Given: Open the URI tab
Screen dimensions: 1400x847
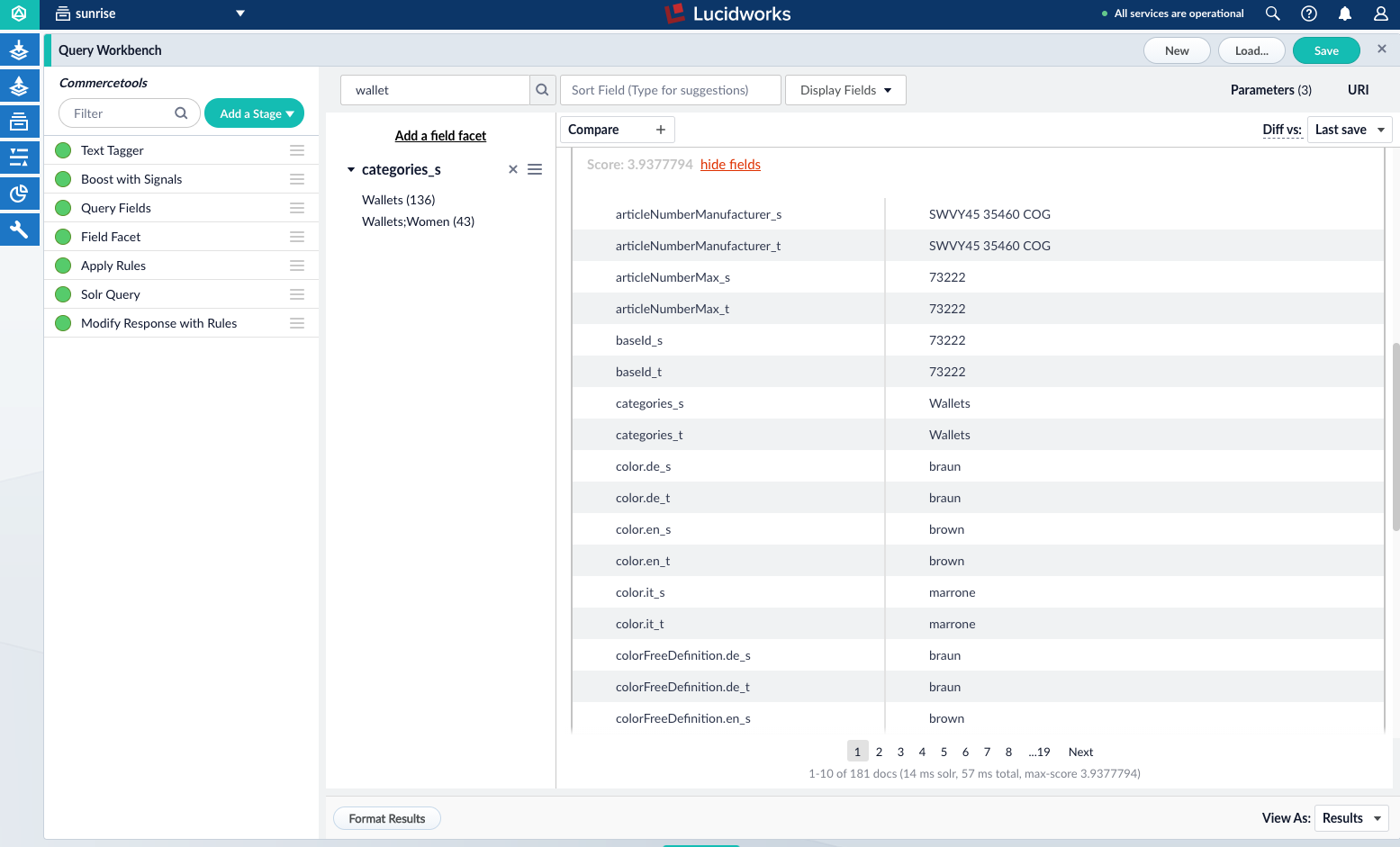Looking at the screenshot, I should (x=1358, y=90).
